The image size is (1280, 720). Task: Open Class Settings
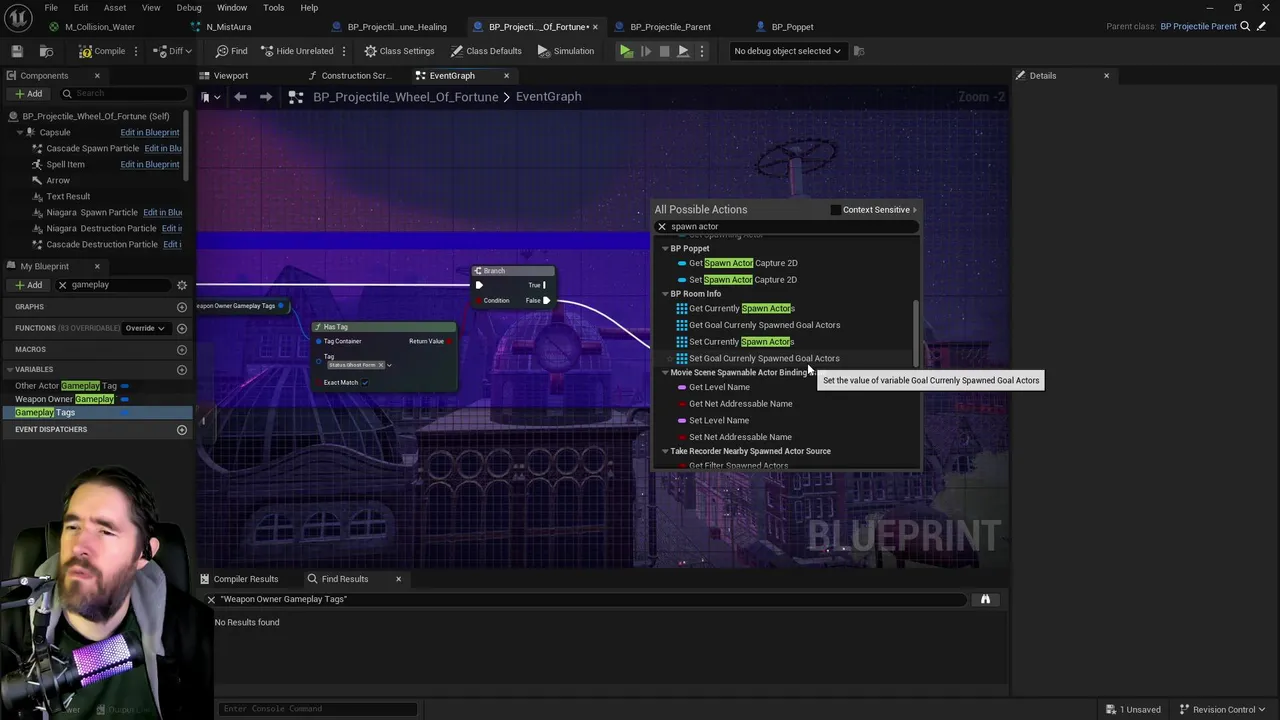[x=399, y=51]
